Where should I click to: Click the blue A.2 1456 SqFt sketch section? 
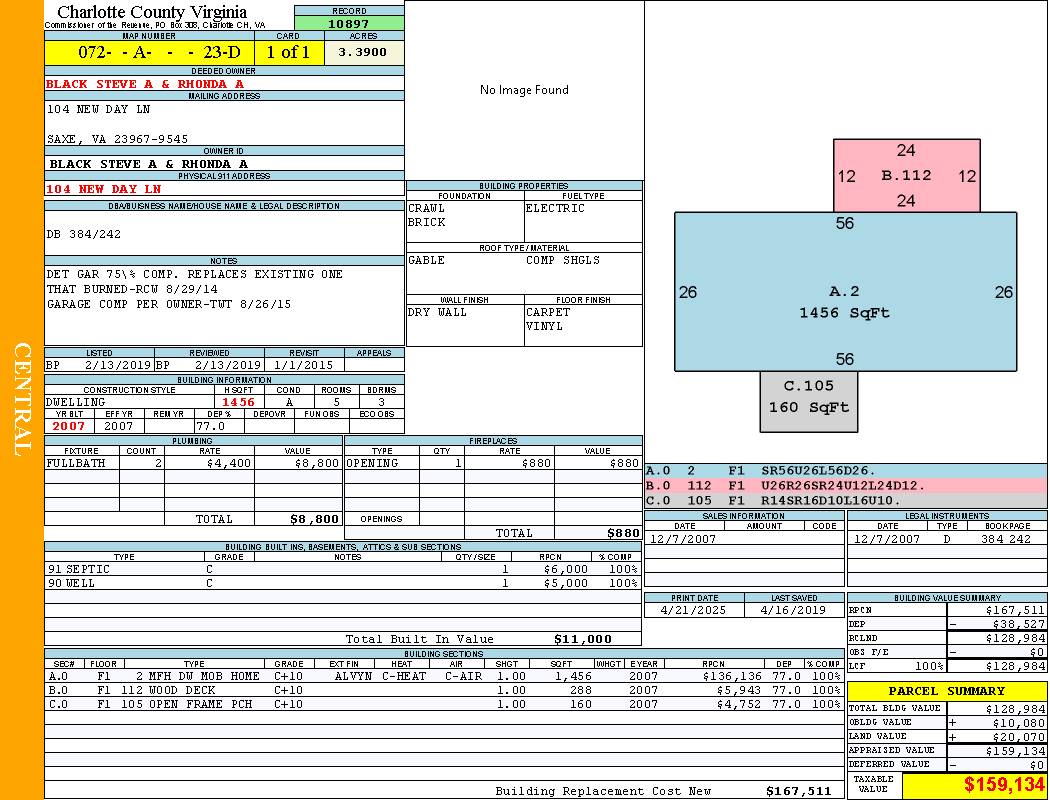click(845, 292)
